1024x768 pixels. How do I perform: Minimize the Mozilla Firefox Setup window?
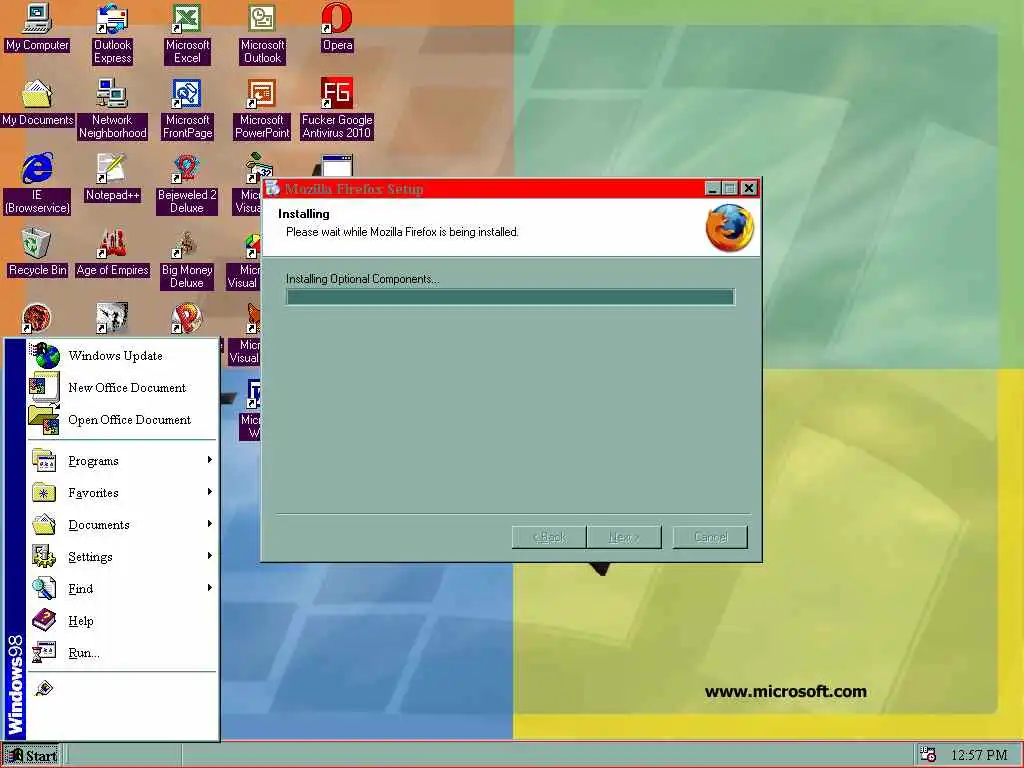click(x=713, y=189)
